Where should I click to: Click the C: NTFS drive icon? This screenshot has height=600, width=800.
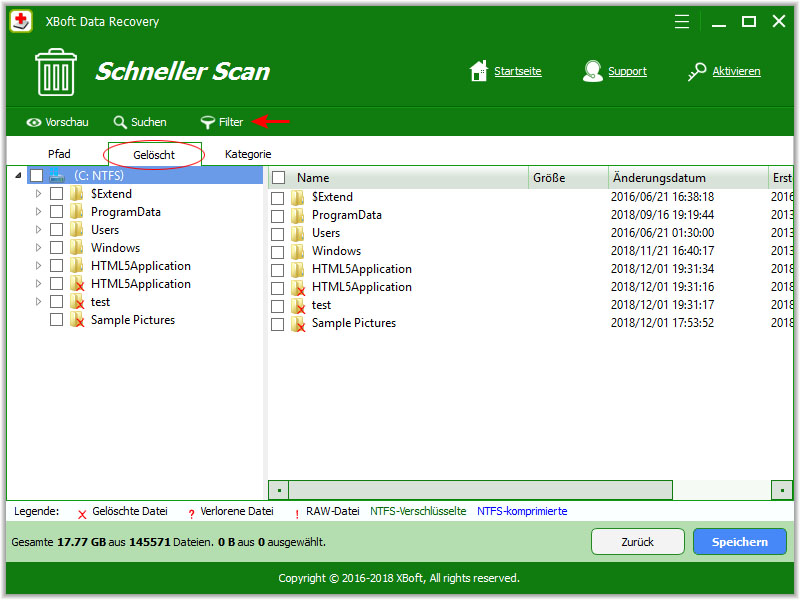[x=57, y=176]
